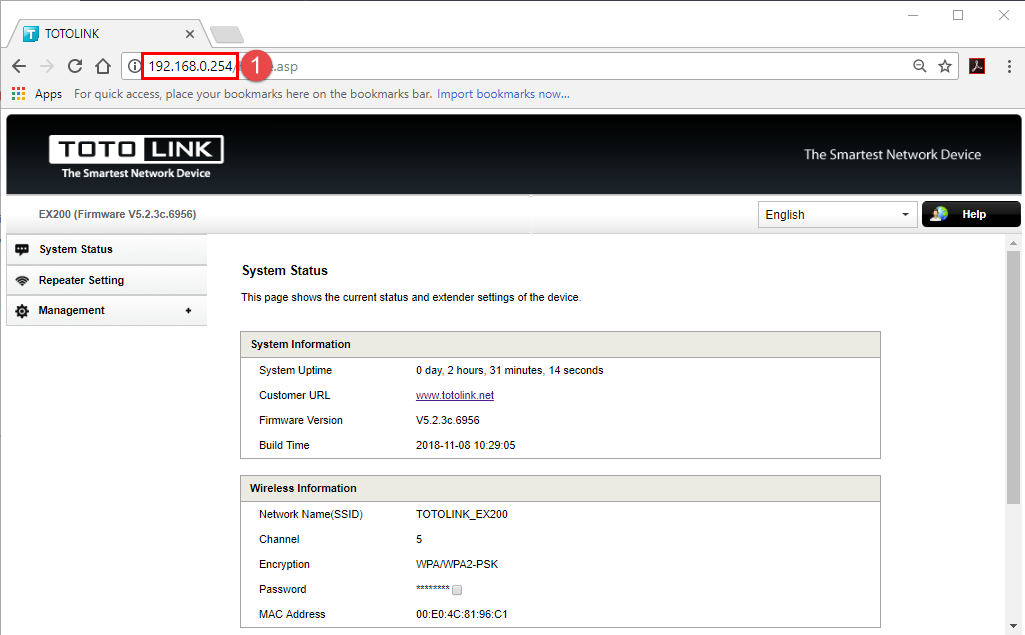
Task: Click the Build Time 2018-11-08 10:29:05 value
Action: tap(465, 445)
